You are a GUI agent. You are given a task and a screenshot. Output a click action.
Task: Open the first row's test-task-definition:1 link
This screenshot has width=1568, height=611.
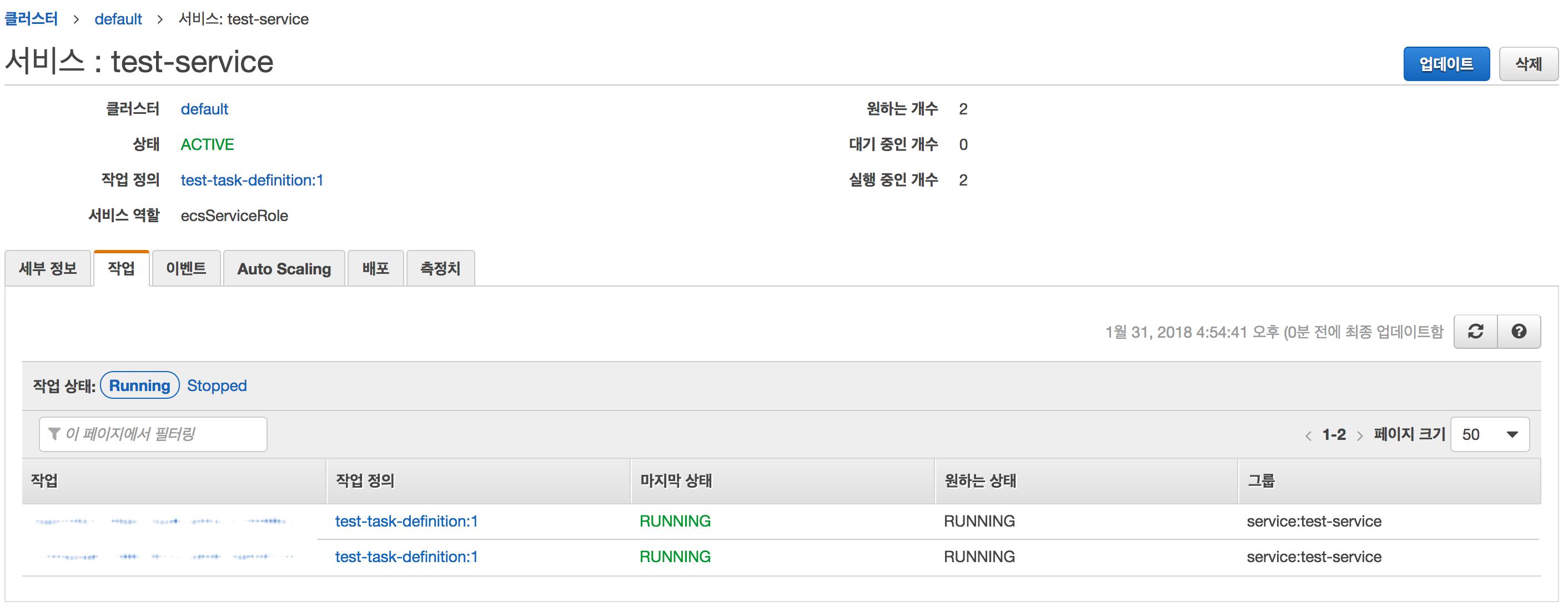tap(406, 522)
